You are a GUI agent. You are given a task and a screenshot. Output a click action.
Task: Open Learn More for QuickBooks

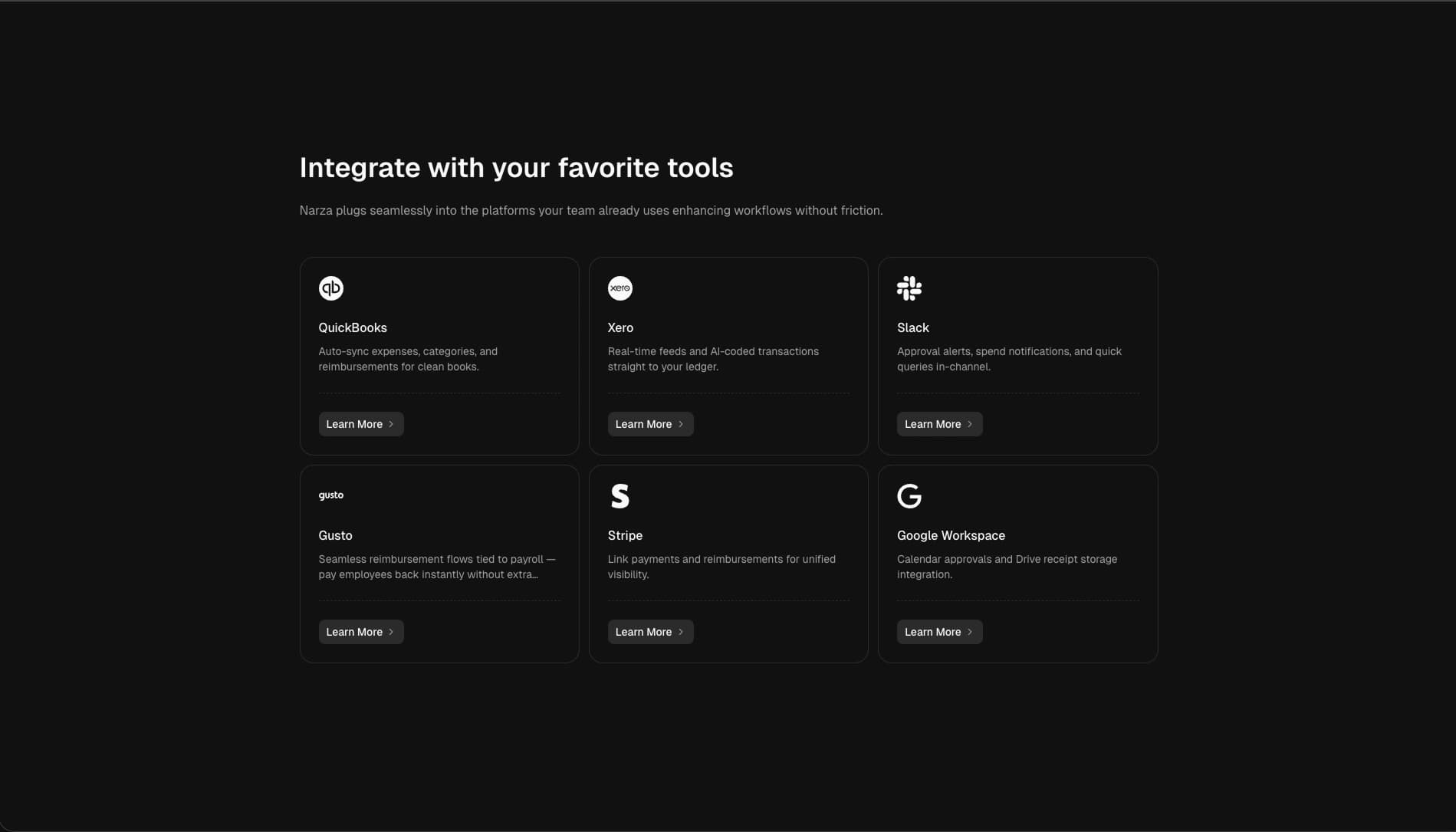click(x=361, y=424)
